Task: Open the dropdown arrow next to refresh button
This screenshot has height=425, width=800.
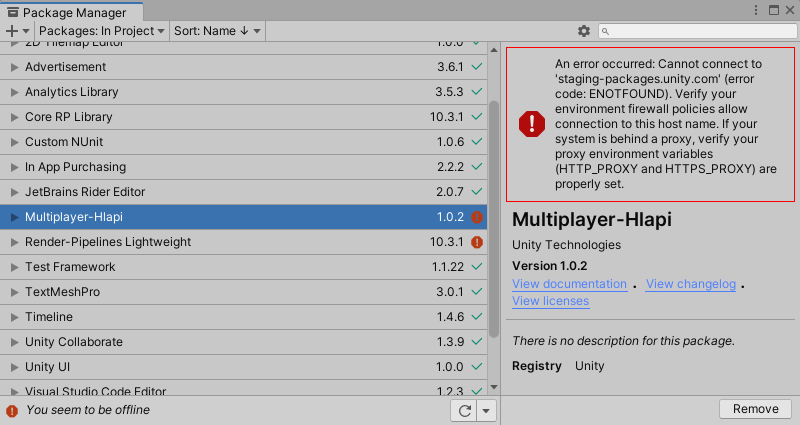Action: tap(486, 411)
